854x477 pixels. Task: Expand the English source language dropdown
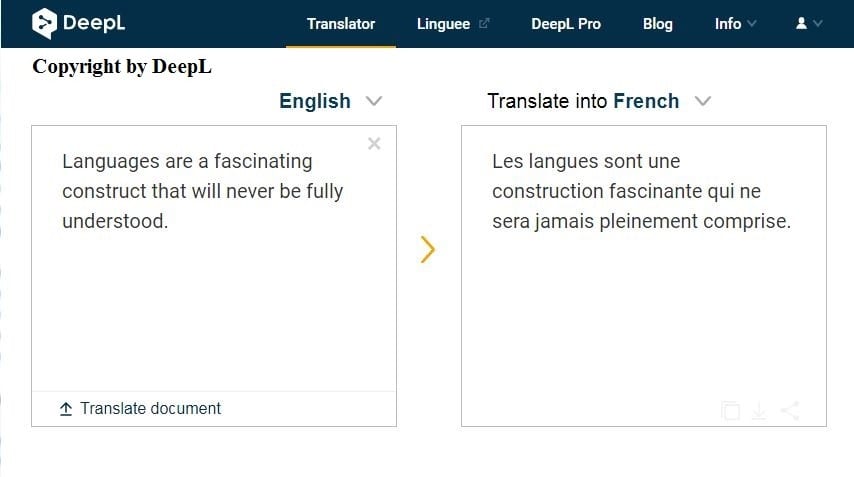tap(374, 101)
